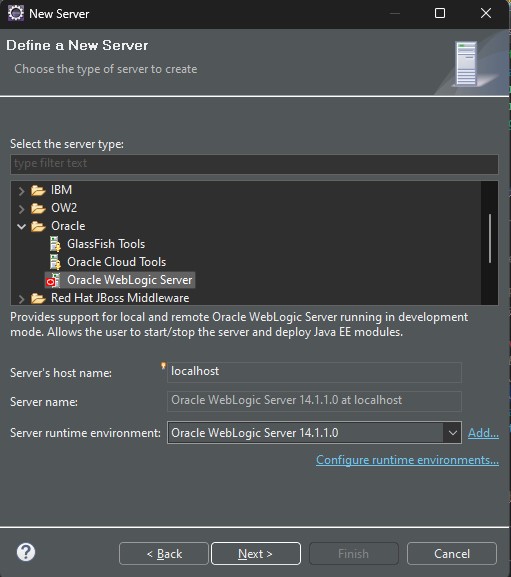Select the OW2 tree entry
The width and height of the screenshot is (511, 577).
coord(64,208)
